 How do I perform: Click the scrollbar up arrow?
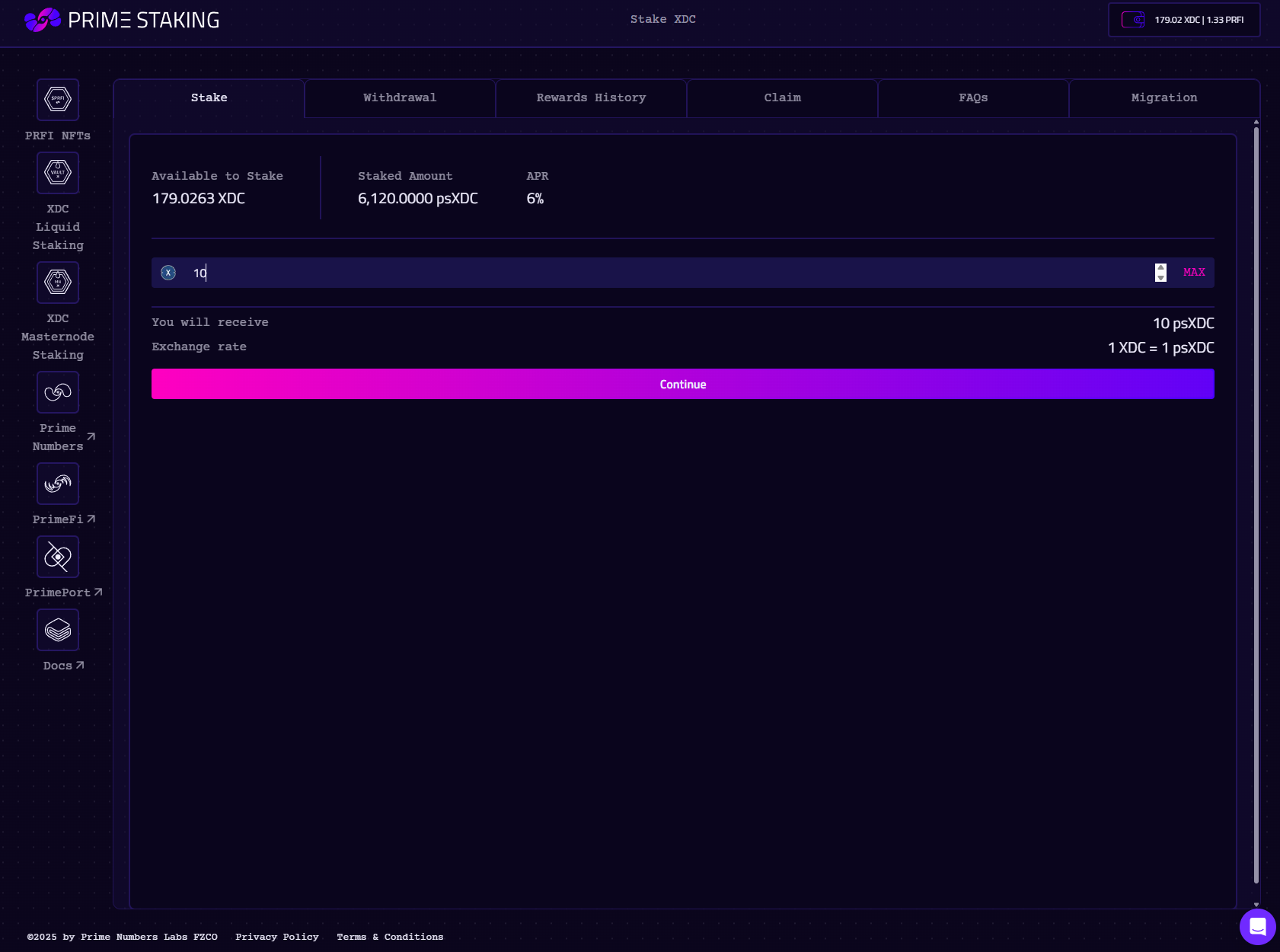click(1256, 122)
